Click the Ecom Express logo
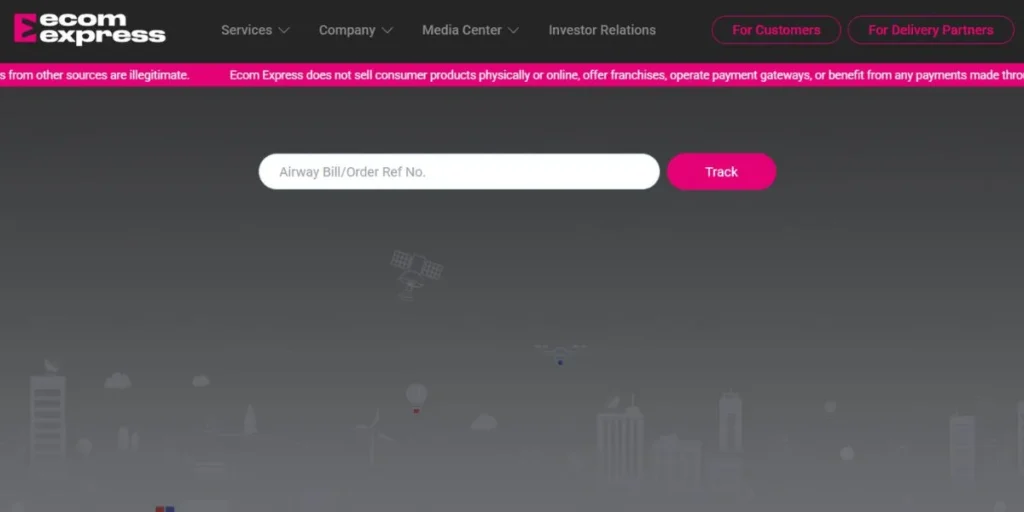 (x=89, y=29)
